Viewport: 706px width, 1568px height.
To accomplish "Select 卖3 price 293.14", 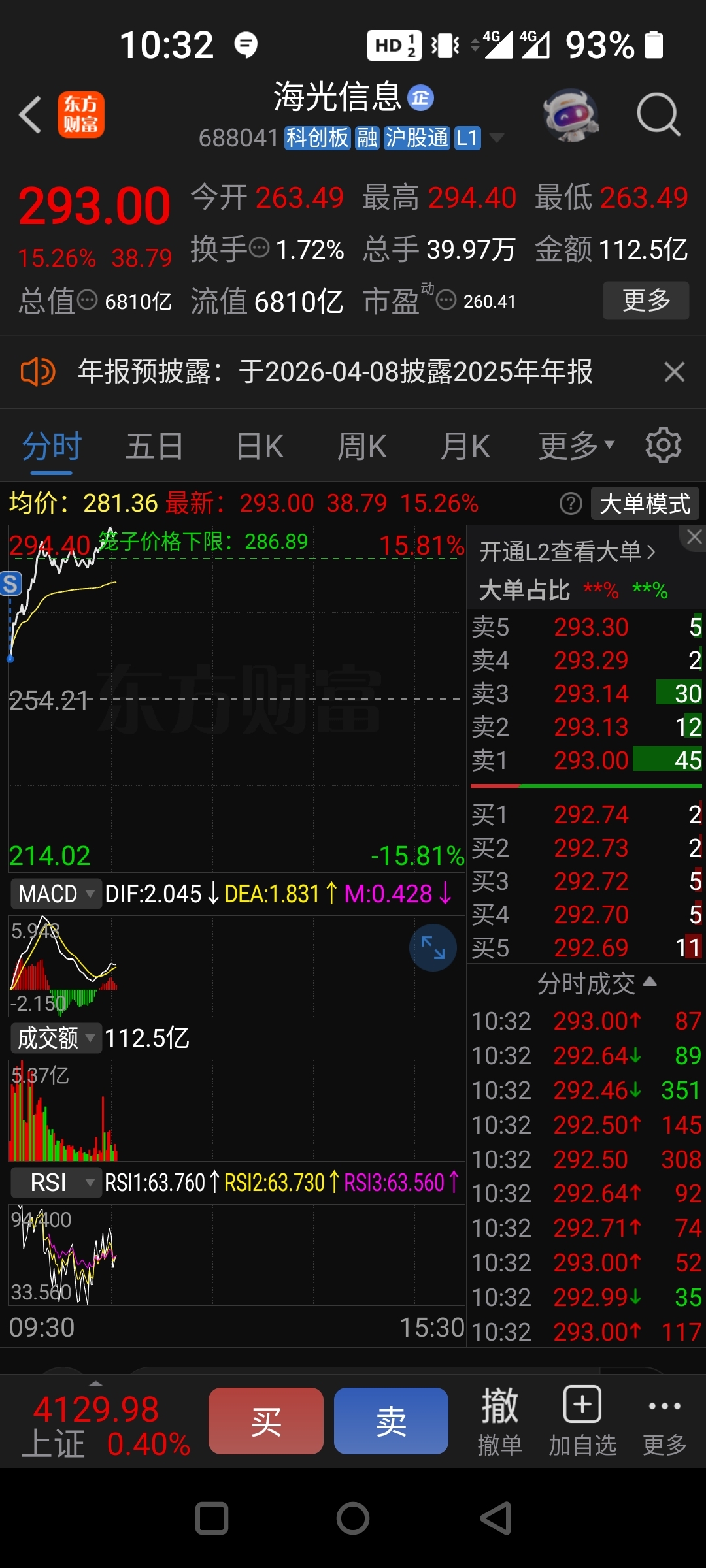I will 586,694.
